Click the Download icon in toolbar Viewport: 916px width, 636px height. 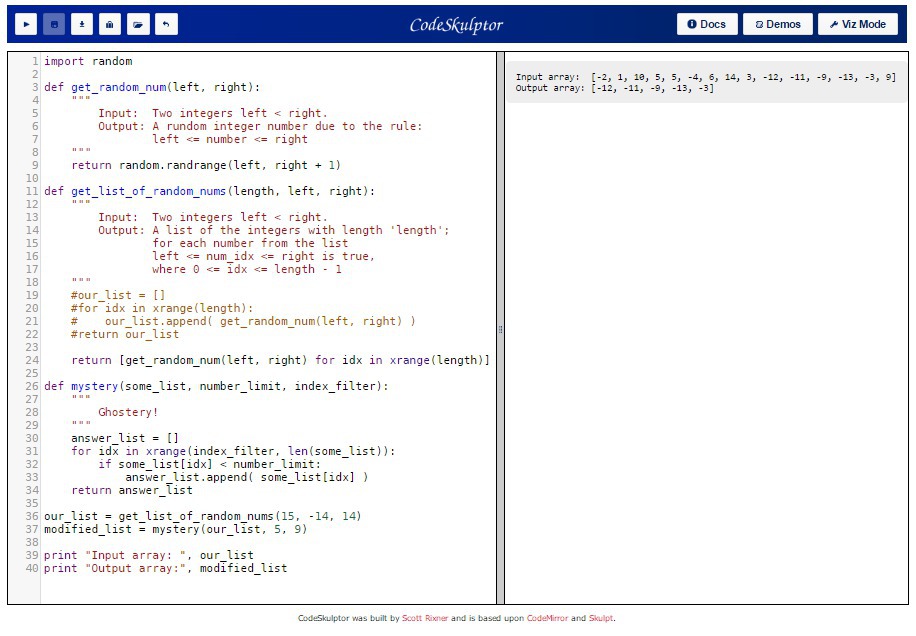(x=82, y=24)
